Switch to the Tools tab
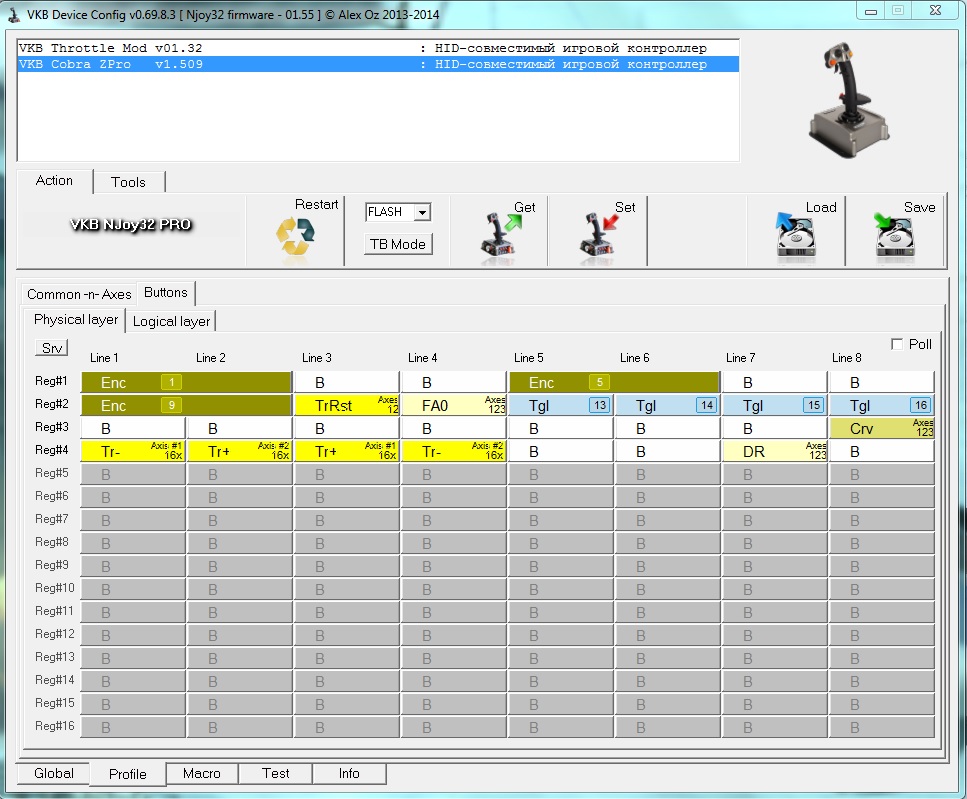 coord(128,182)
